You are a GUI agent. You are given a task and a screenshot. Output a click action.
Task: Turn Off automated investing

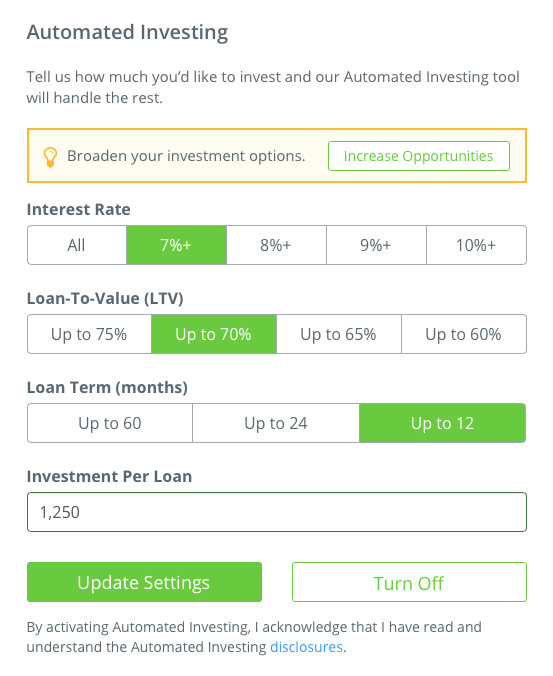point(409,582)
